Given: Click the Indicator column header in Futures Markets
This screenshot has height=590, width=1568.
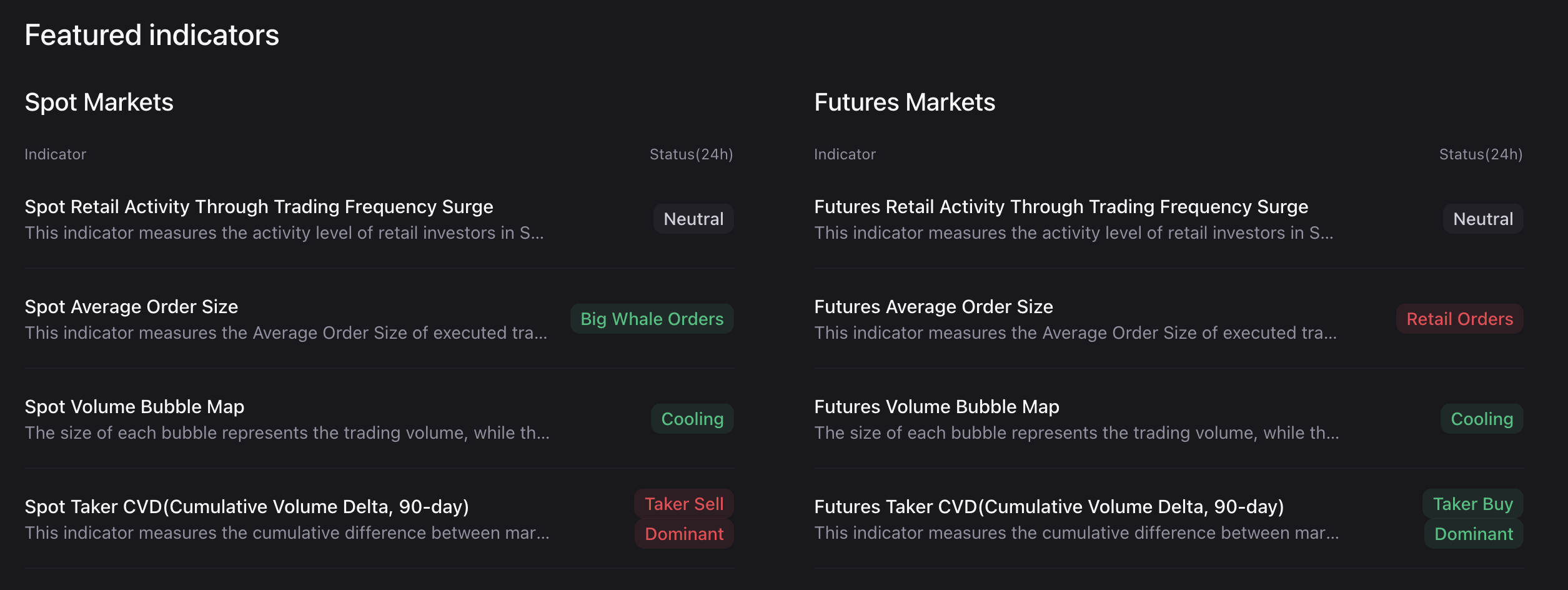Looking at the screenshot, I should (x=845, y=154).
